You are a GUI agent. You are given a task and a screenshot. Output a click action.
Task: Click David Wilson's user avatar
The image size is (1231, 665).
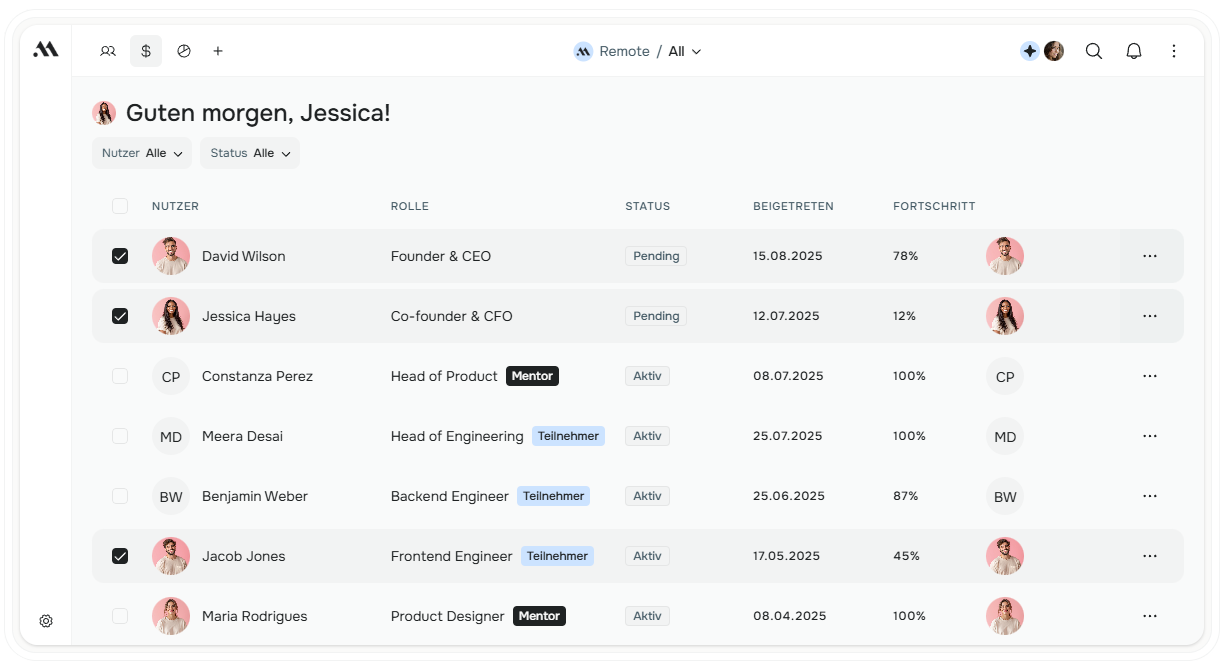tap(171, 256)
